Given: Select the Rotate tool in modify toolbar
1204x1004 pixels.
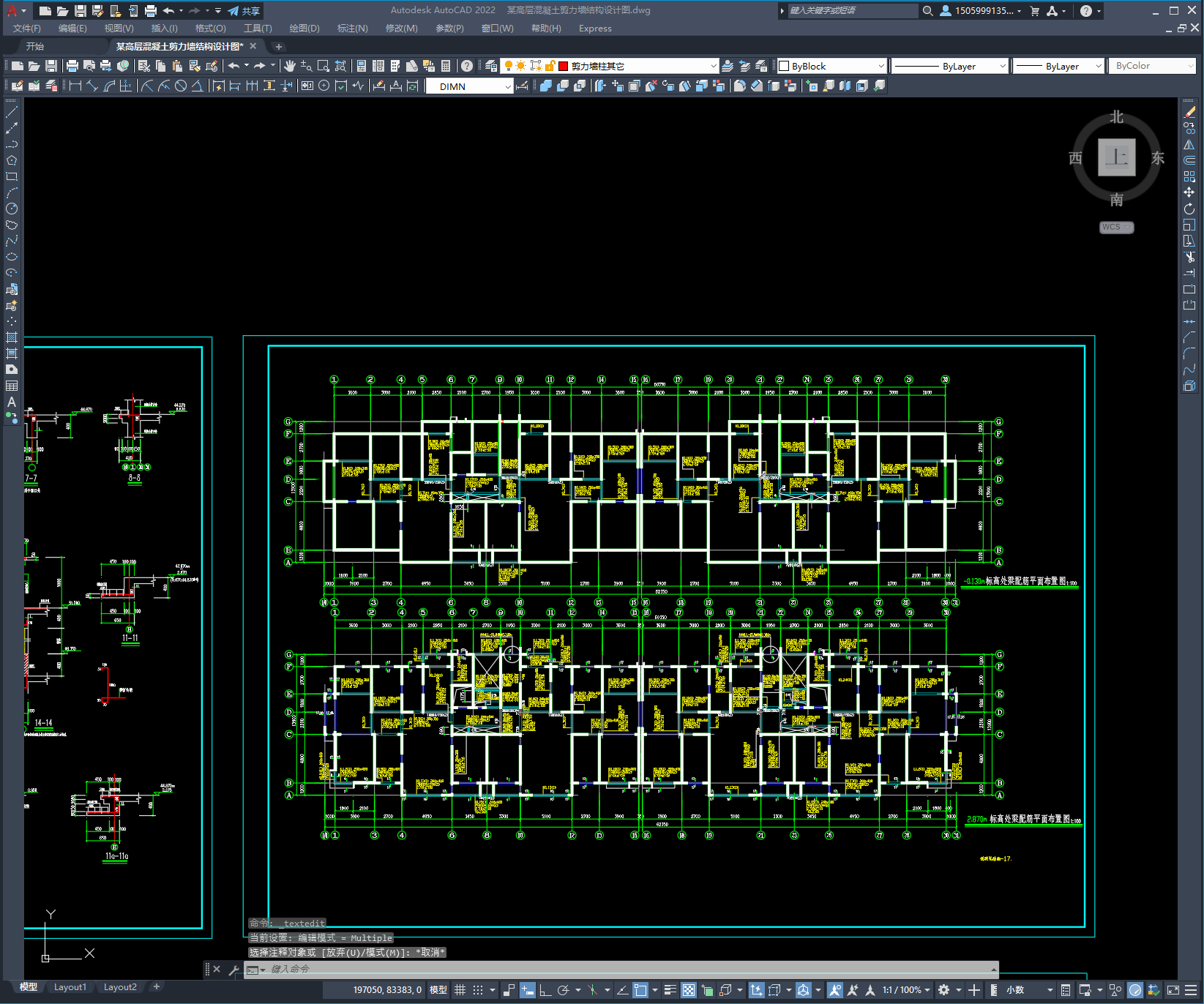Looking at the screenshot, I should click(1189, 209).
